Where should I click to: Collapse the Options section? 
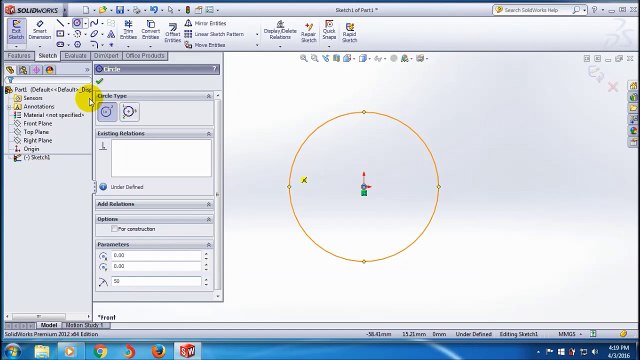209,220
